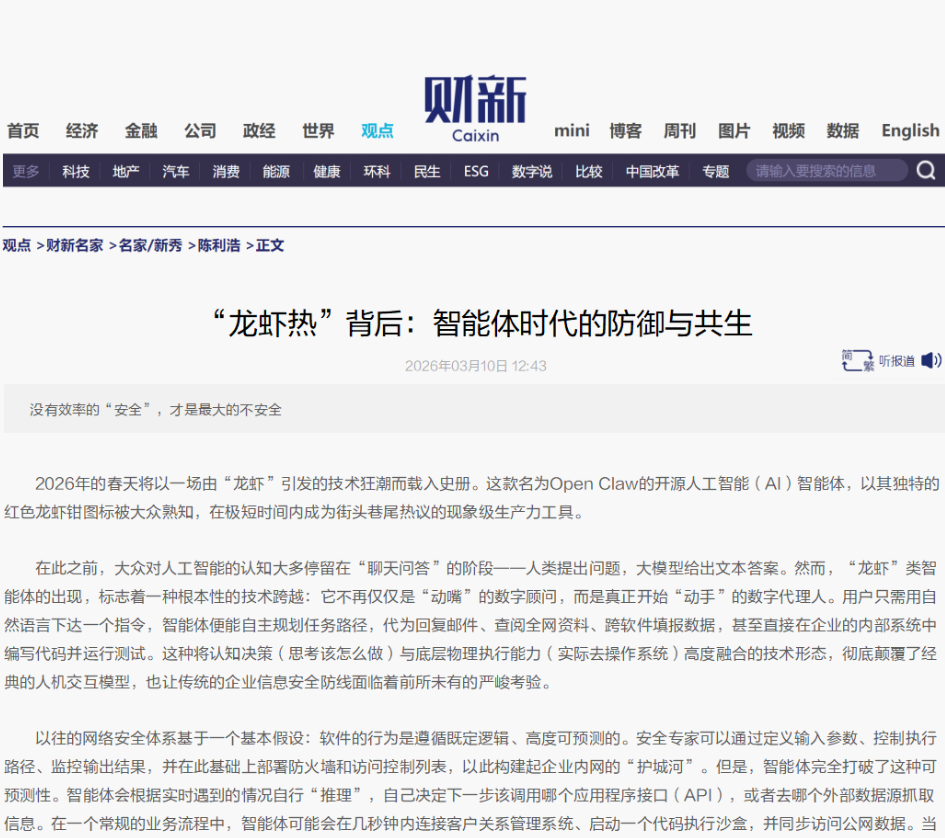Screen dimensions: 945x838
Task: Click the 名家/新秀 breadcrumb link
Action: click(x=151, y=245)
